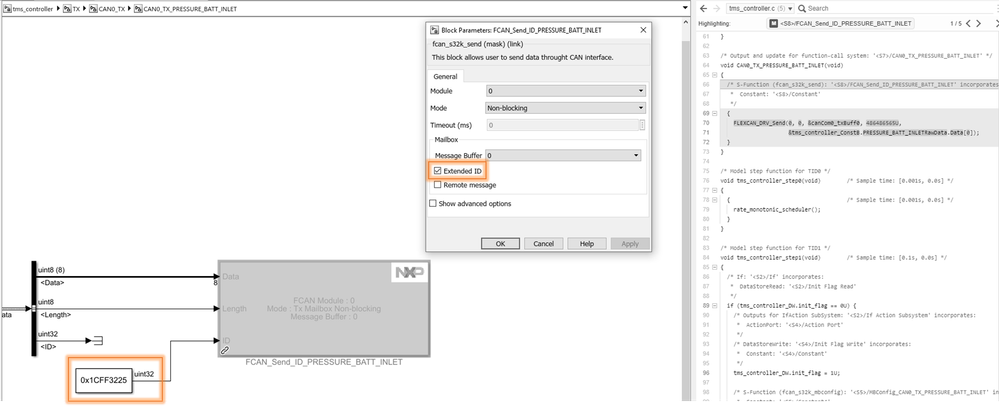Click OK in Block Parameters dialog

pos(500,244)
